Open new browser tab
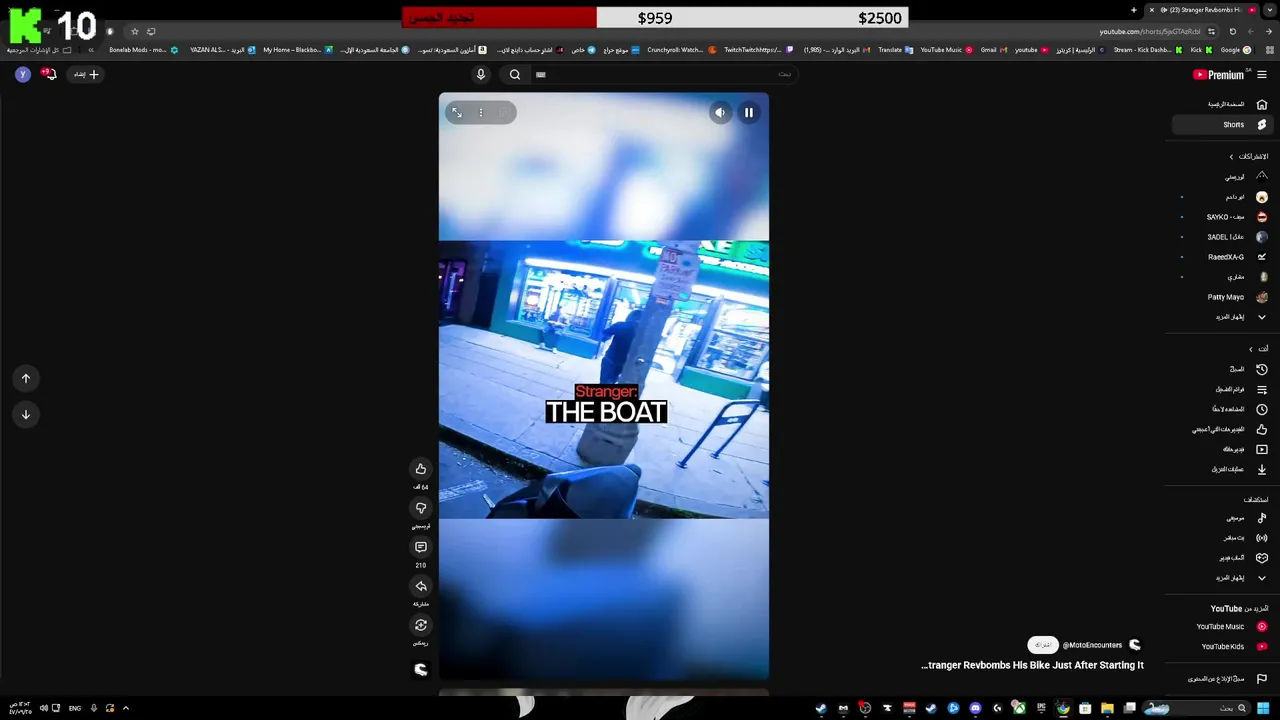Image resolution: width=1280 pixels, height=720 pixels. pos(1134,10)
